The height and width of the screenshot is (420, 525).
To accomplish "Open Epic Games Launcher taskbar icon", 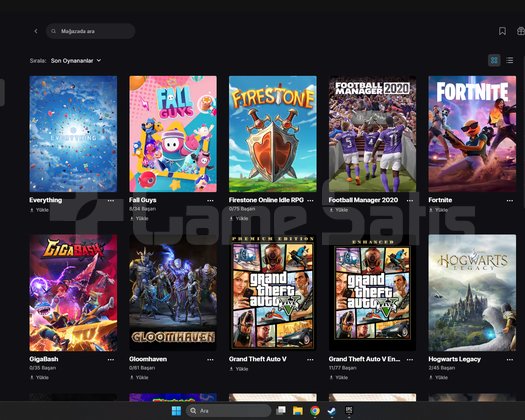I will (349, 410).
